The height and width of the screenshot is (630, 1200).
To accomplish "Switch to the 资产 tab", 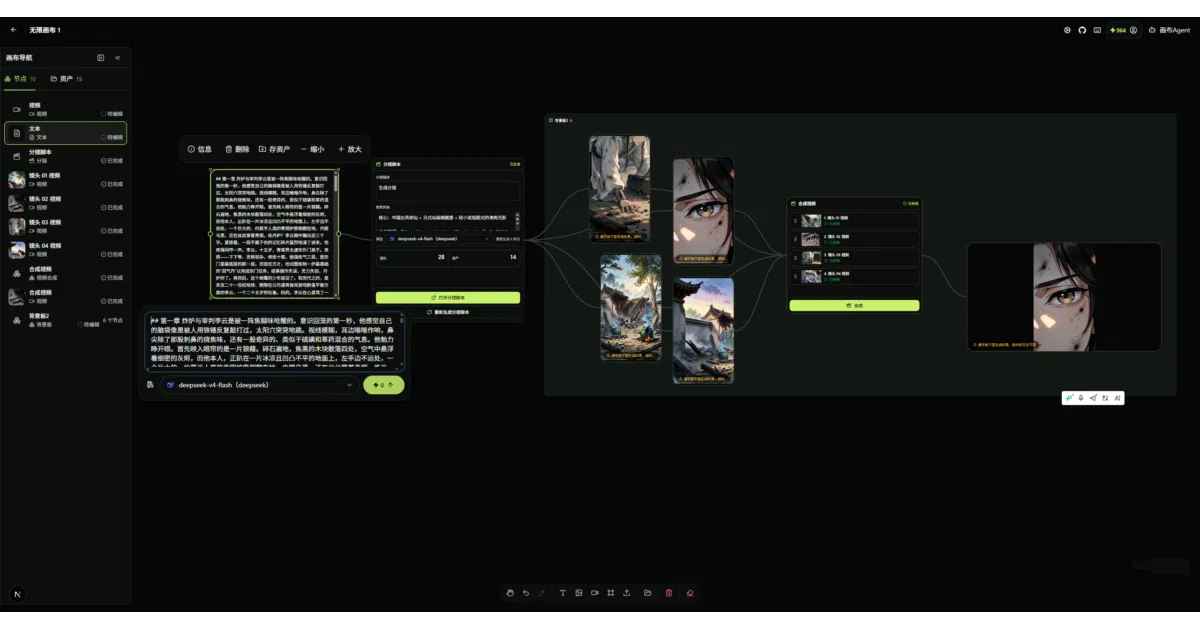I will 66,78.
